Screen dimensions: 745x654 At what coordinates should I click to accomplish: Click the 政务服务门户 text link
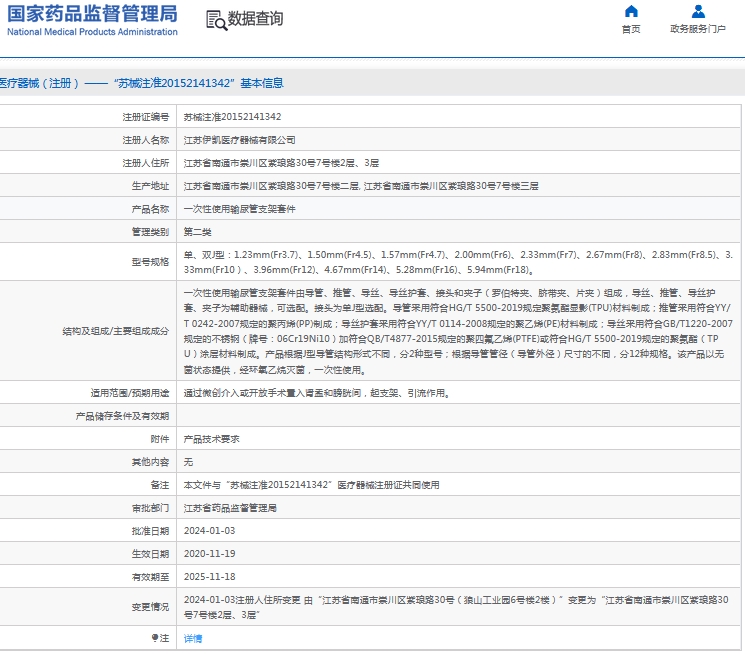coord(698,29)
